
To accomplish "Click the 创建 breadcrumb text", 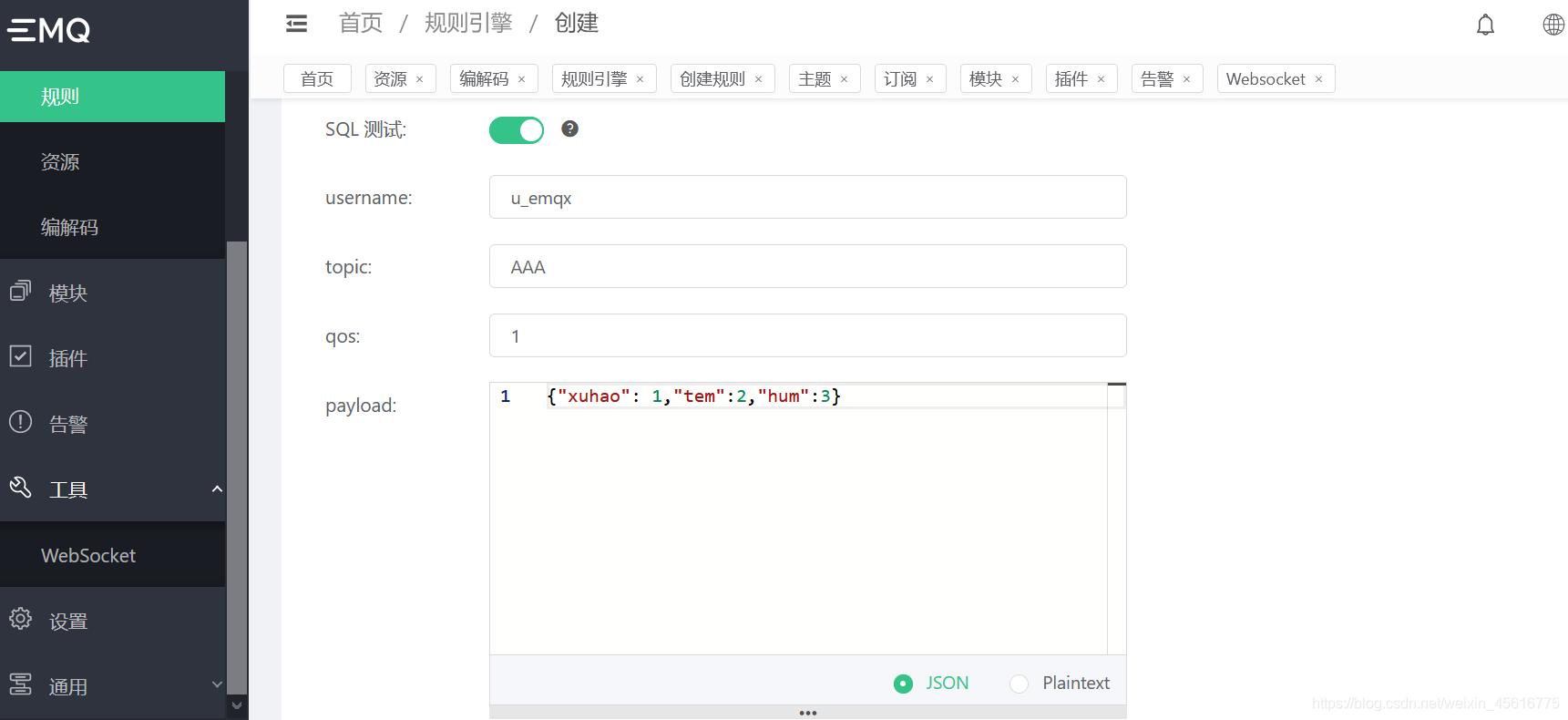I will [x=577, y=23].
